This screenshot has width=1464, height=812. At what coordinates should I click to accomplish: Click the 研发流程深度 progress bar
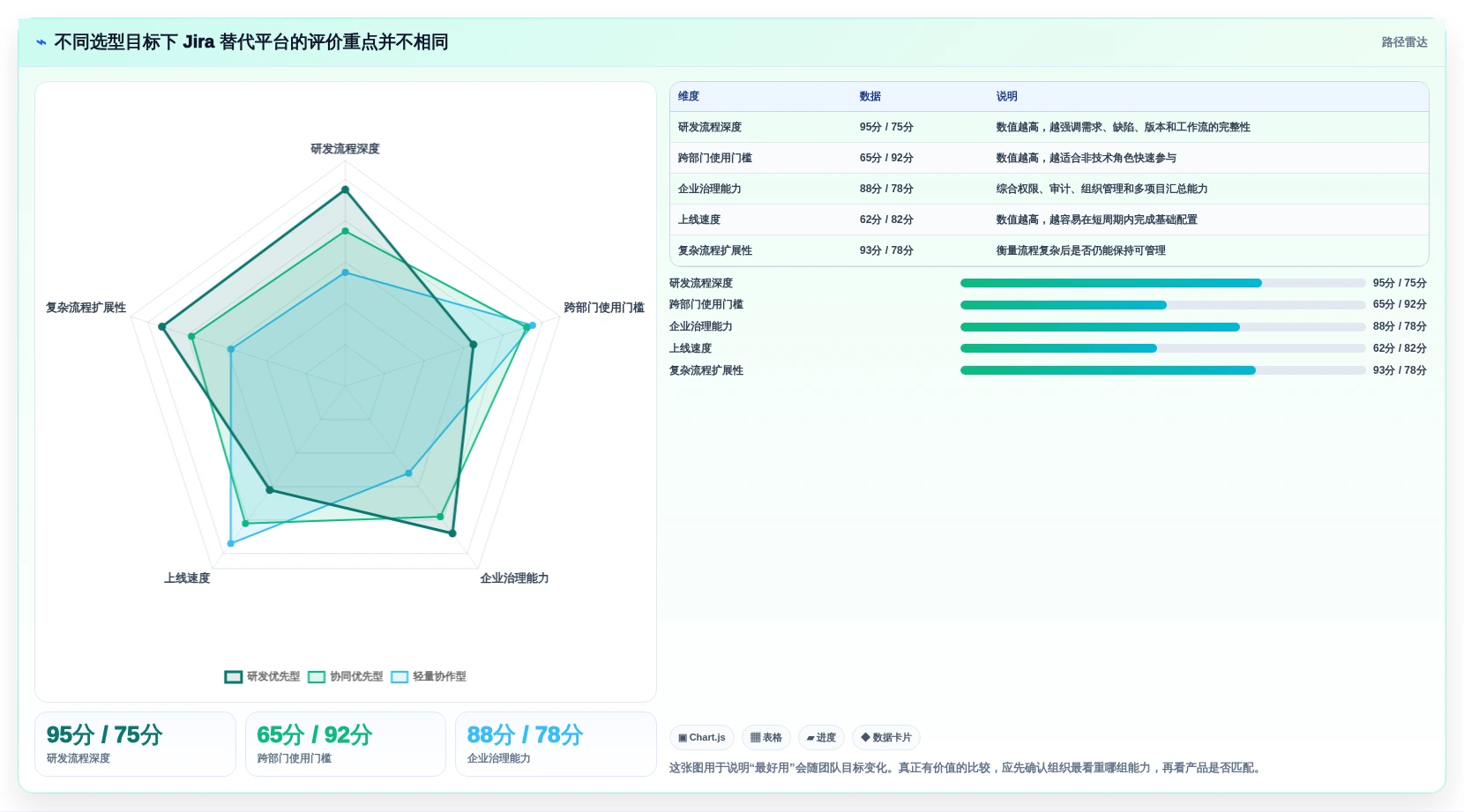[1162, 283]
